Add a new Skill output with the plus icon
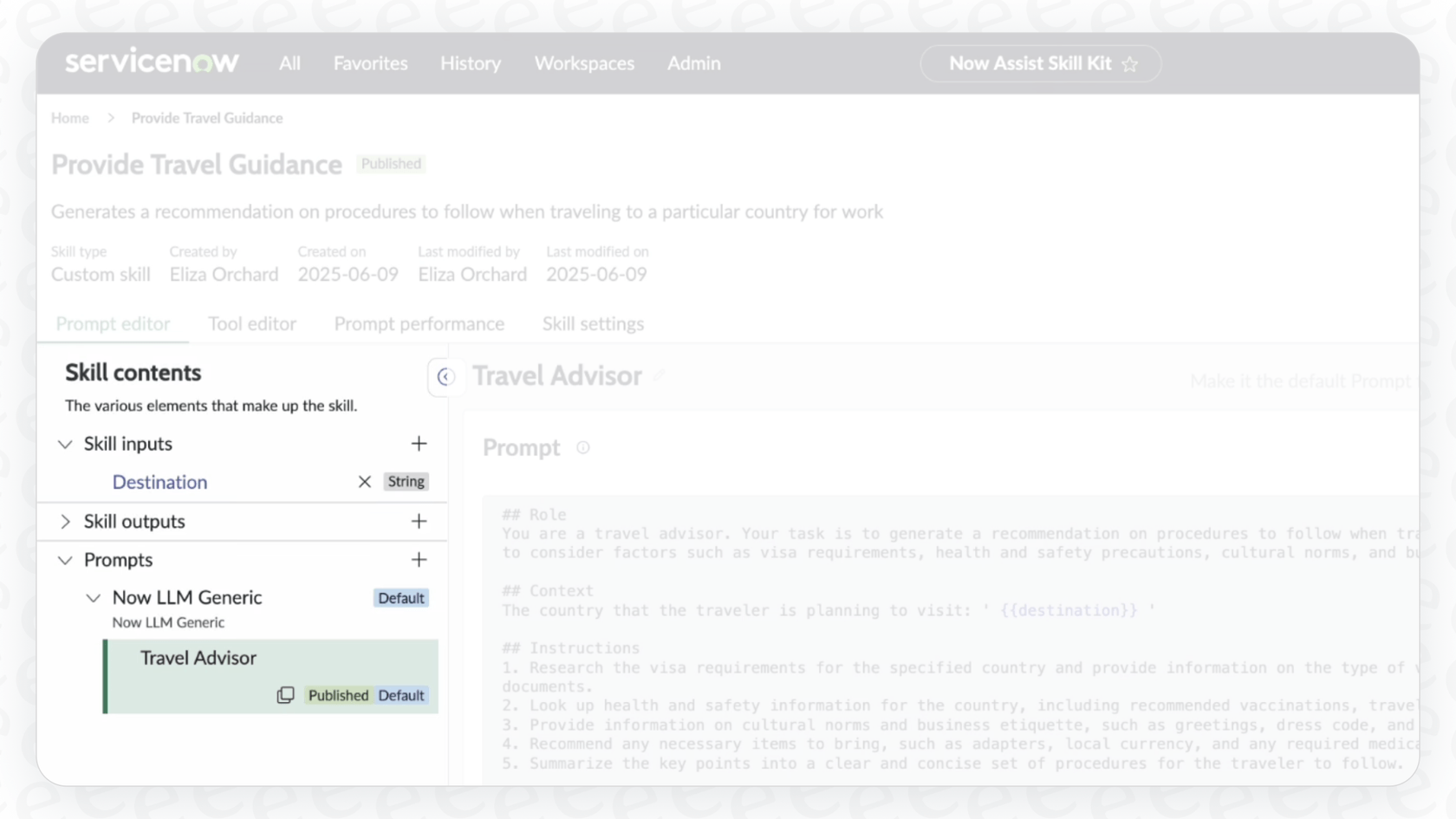The height and width of the screenshot is (819, 1456). [419, 522]
